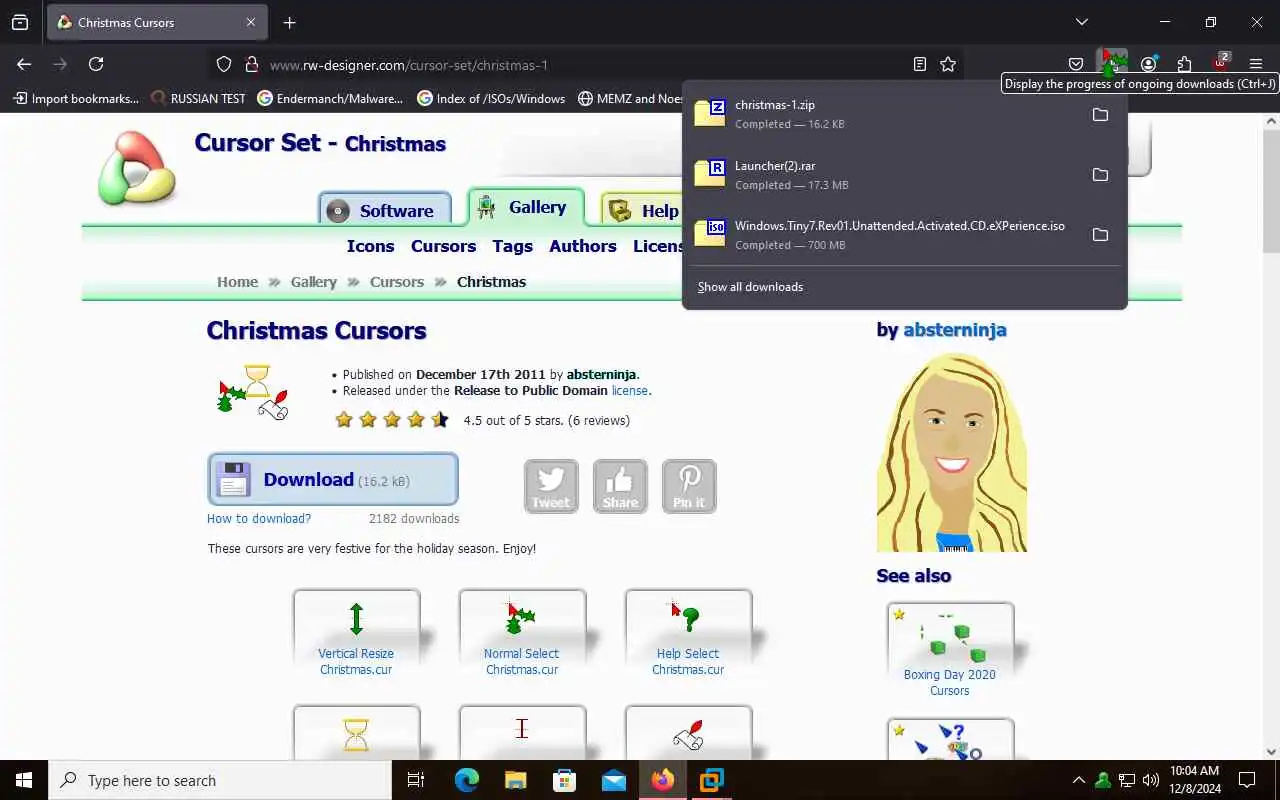
Task: Reload the current page
Action: click(x=96, y=64)
